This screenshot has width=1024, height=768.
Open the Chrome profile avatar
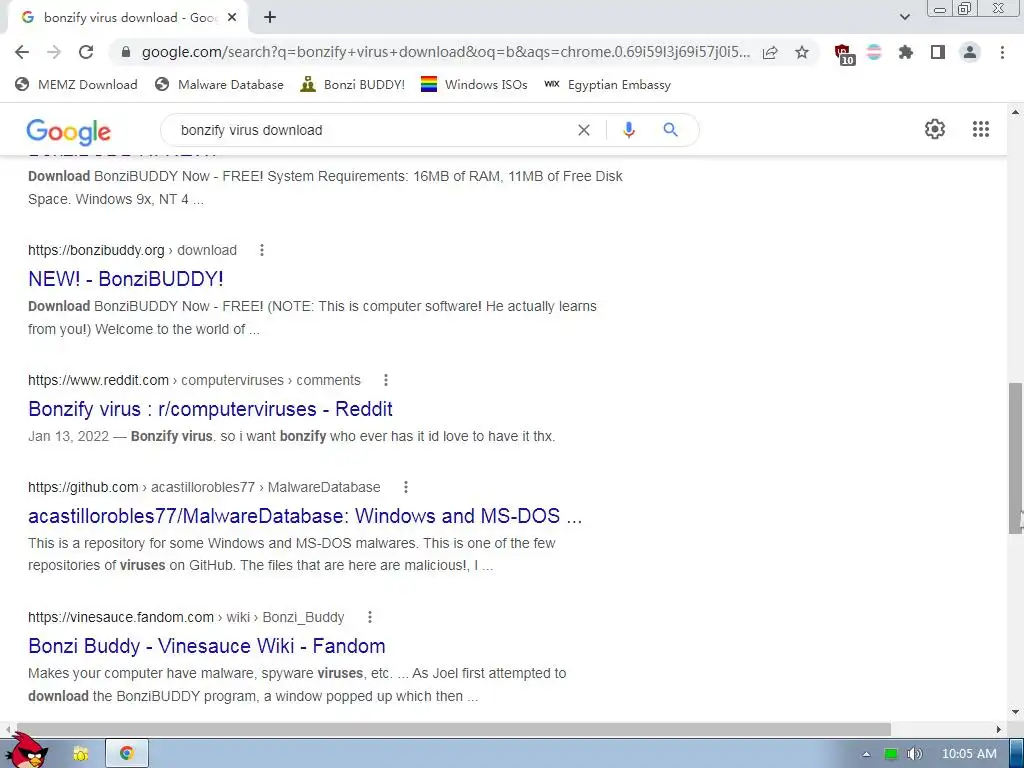tap(970, 52)
